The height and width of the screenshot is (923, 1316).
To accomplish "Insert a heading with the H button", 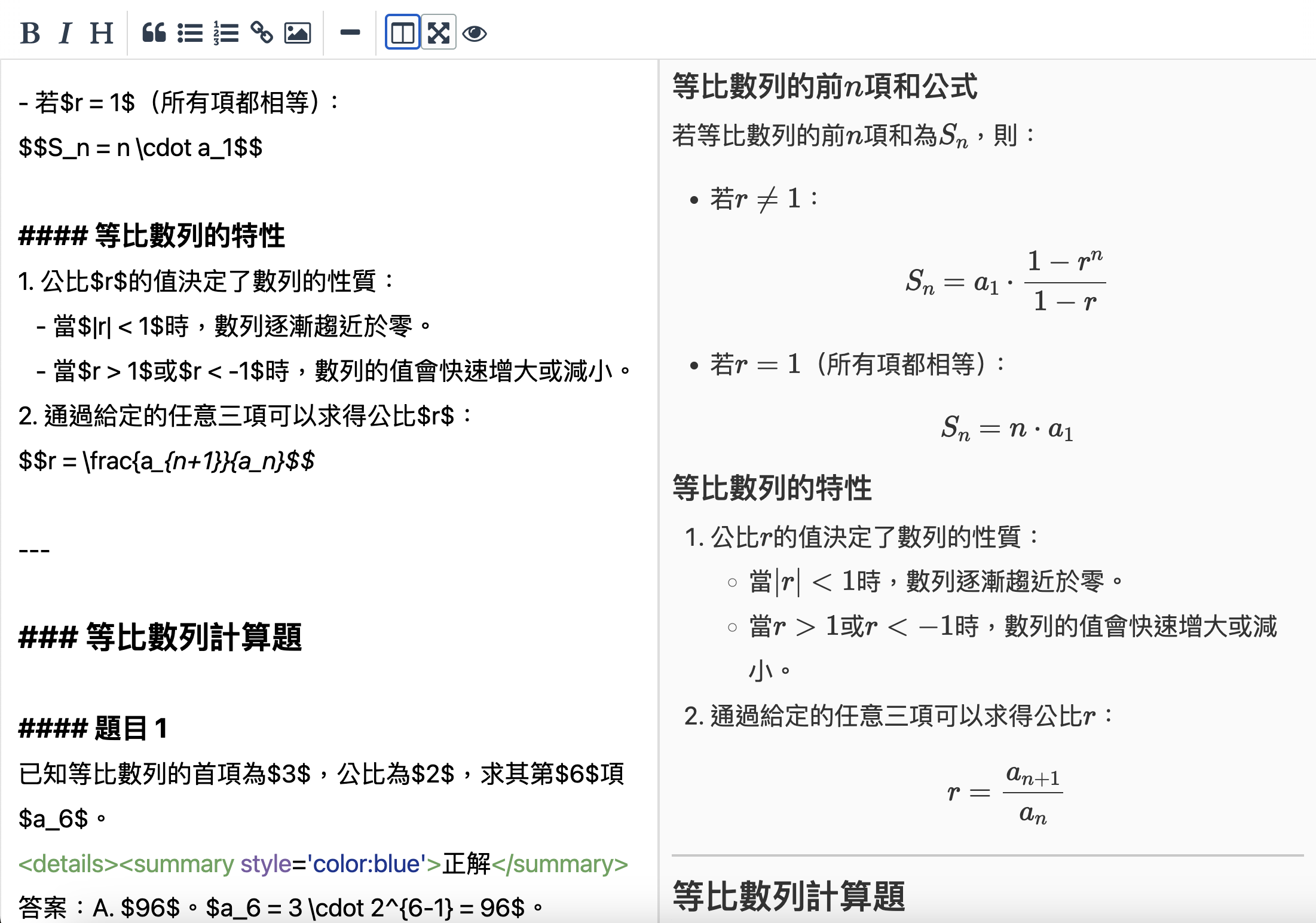I will pos(102,33).
